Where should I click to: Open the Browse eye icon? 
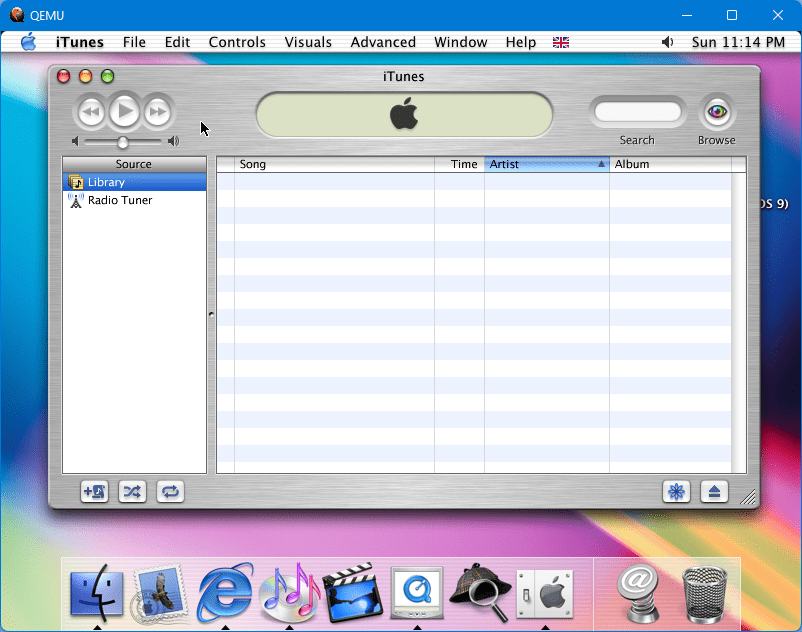coord(716,112)
